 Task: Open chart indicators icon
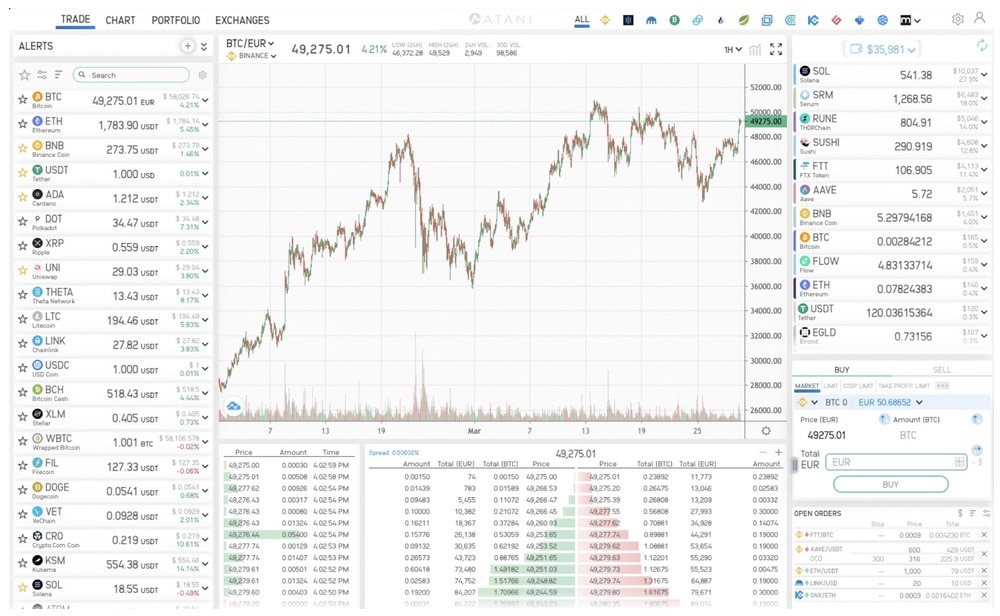[755, 49]
